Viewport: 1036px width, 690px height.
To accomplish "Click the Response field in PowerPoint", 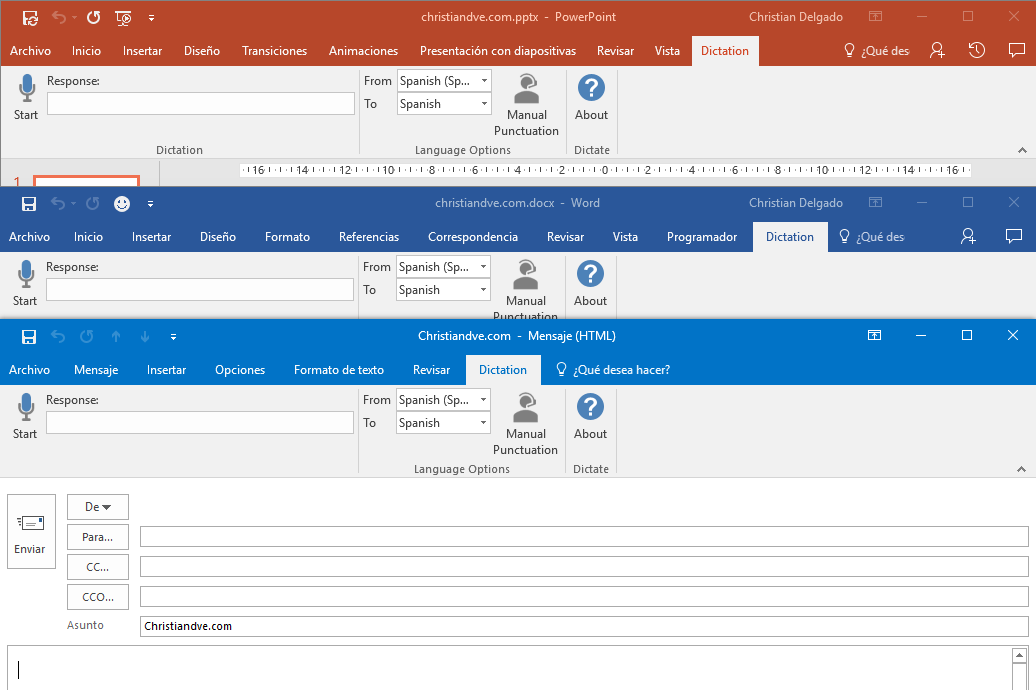I will (x=201, y=104).
